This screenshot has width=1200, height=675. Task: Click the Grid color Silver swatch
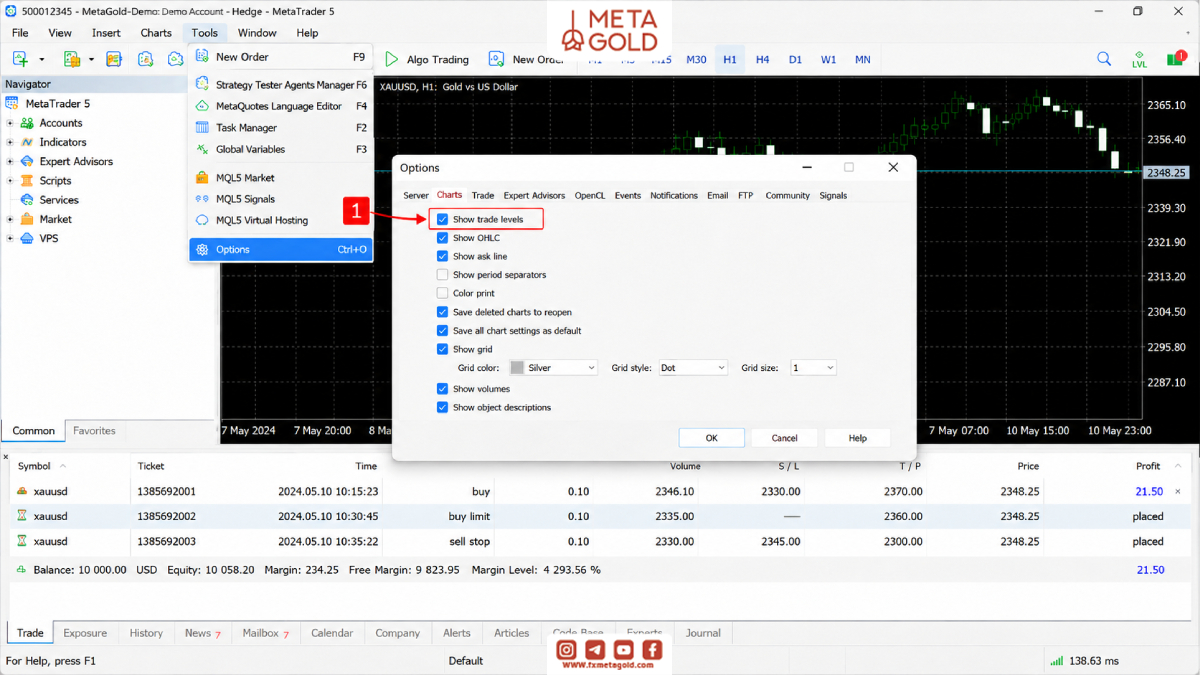[x=517, y=368]
